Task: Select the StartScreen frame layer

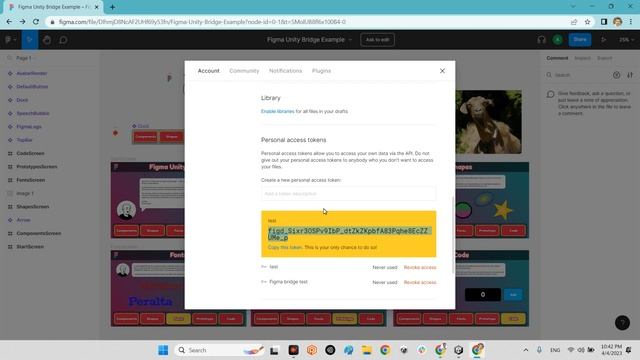Action: (30, 247)
